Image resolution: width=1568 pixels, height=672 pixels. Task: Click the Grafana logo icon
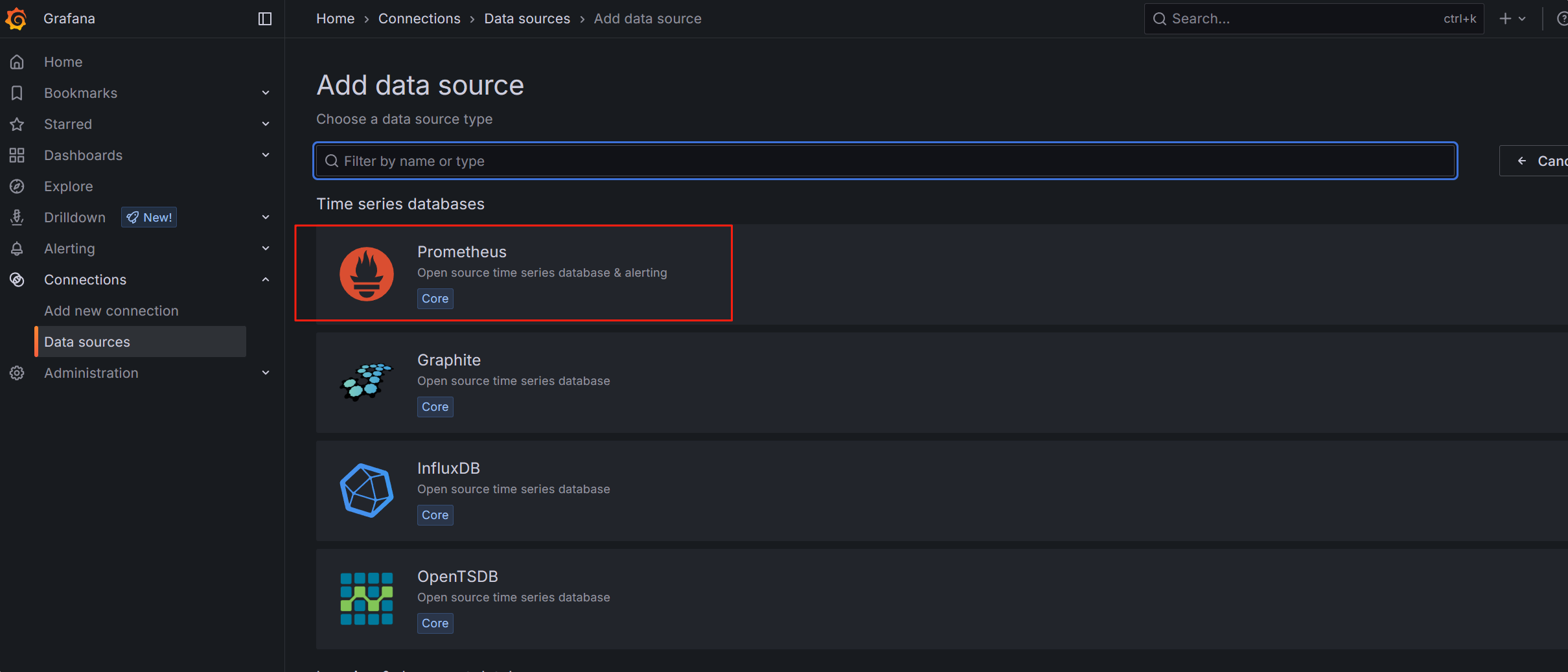[16, 19]
